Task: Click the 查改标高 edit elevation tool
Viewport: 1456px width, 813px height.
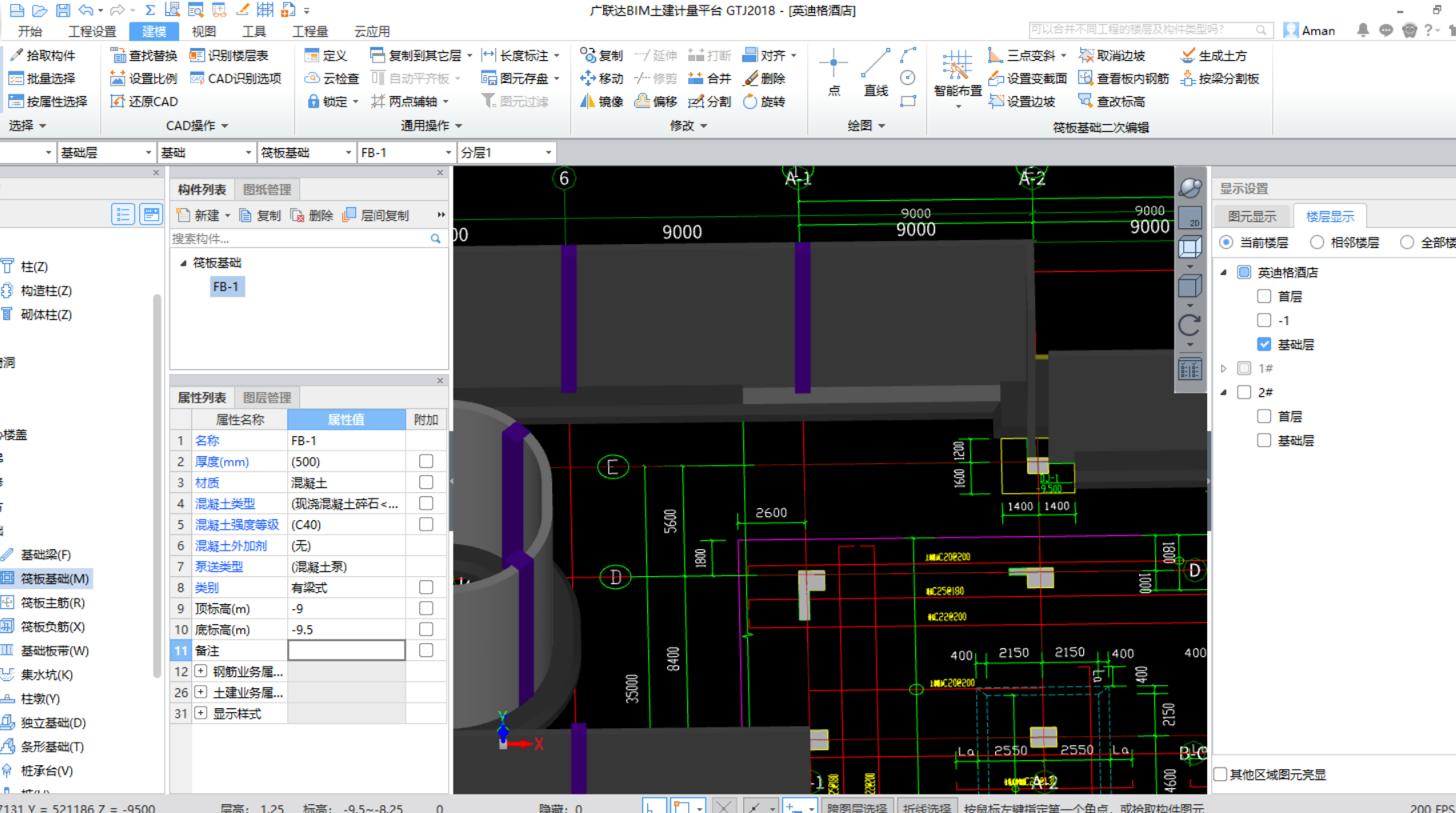Action: [1112, 102]
